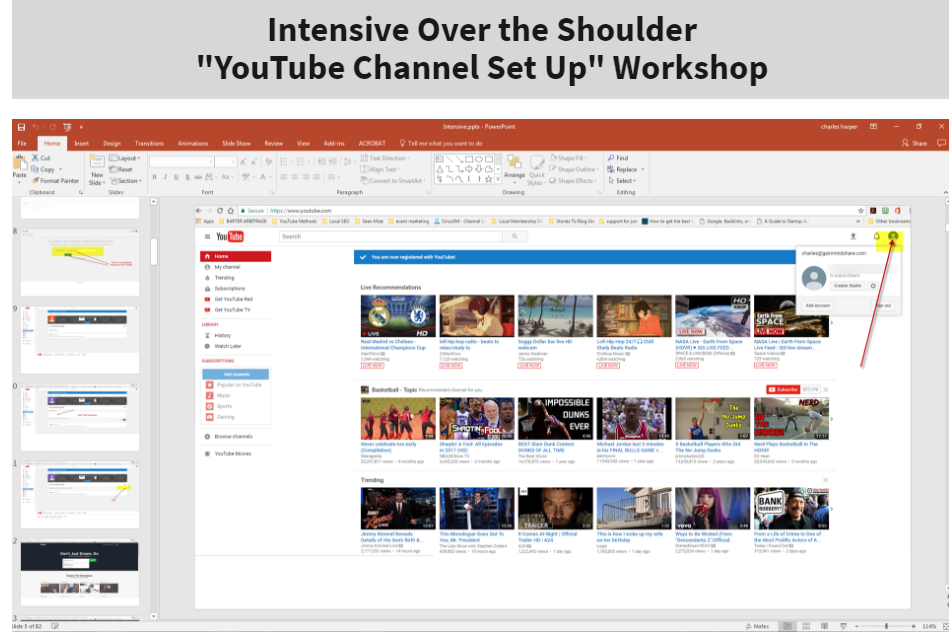Switch to the Transitions tab

pyautogui.click(x=149, y=143)
